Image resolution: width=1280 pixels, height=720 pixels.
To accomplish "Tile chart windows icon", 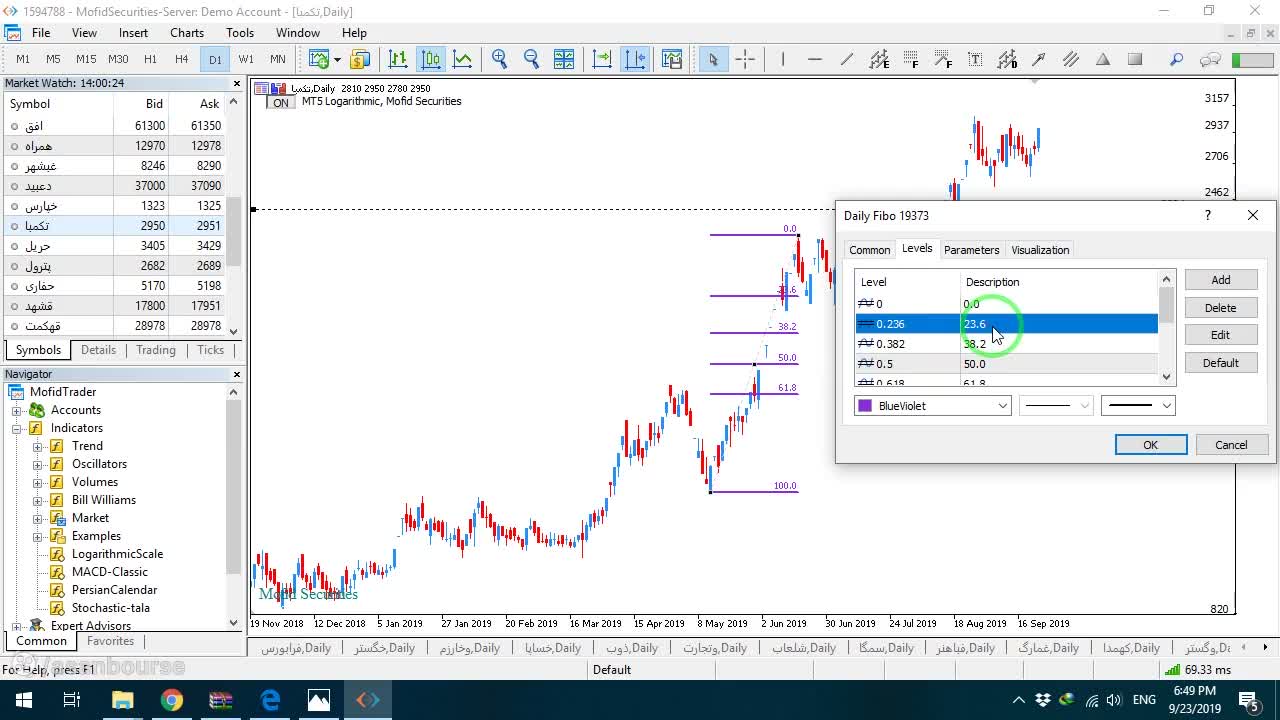I will (x=564, y=59).
